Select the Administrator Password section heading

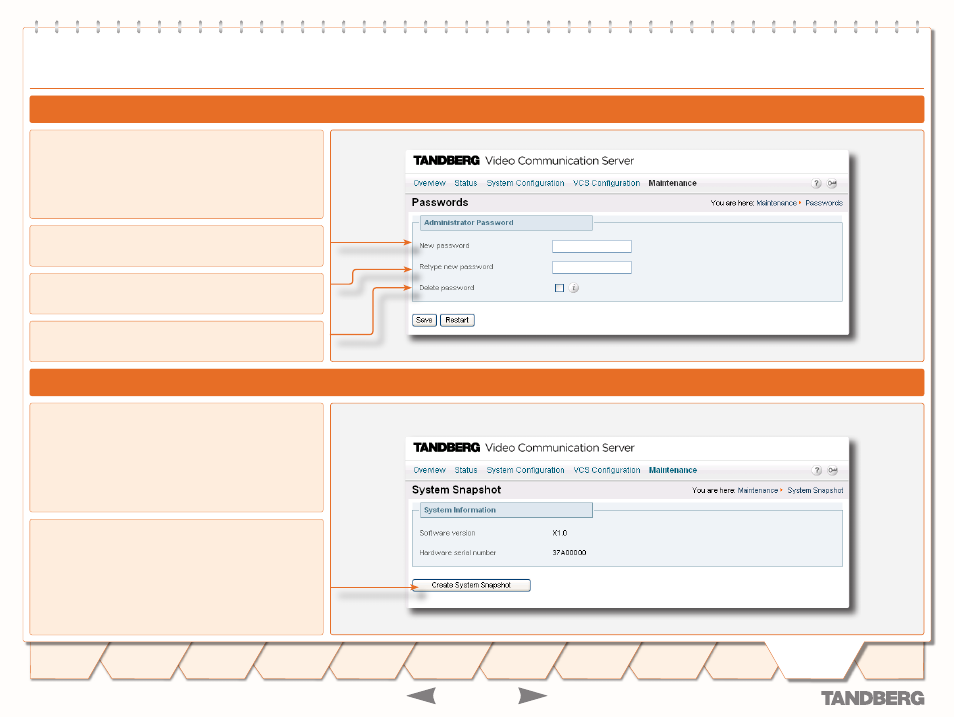(x=468, y=223)
